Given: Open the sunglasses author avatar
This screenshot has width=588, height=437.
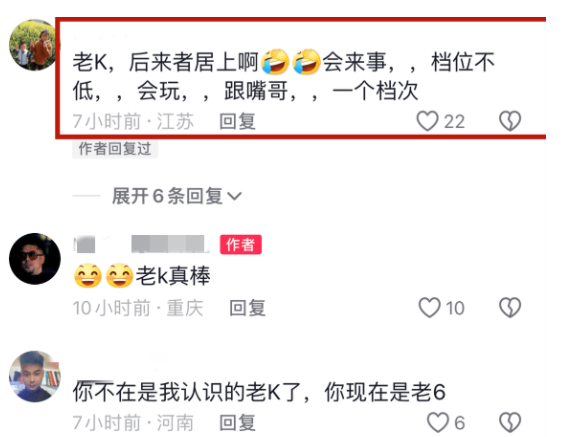Looking at the screenshot, I should (35, 258).
